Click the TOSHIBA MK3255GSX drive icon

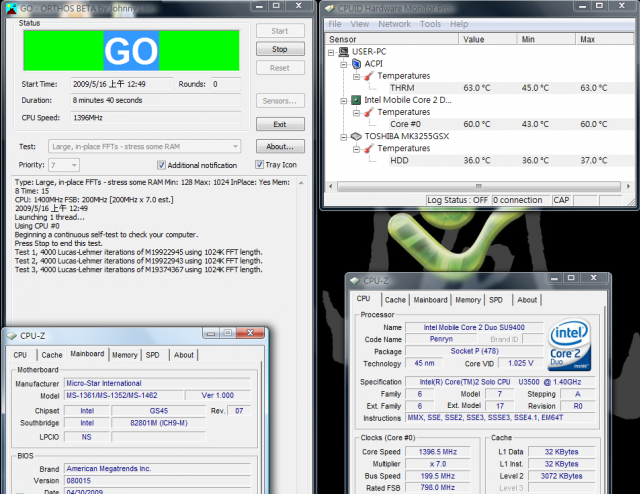[x=356, y=136]
